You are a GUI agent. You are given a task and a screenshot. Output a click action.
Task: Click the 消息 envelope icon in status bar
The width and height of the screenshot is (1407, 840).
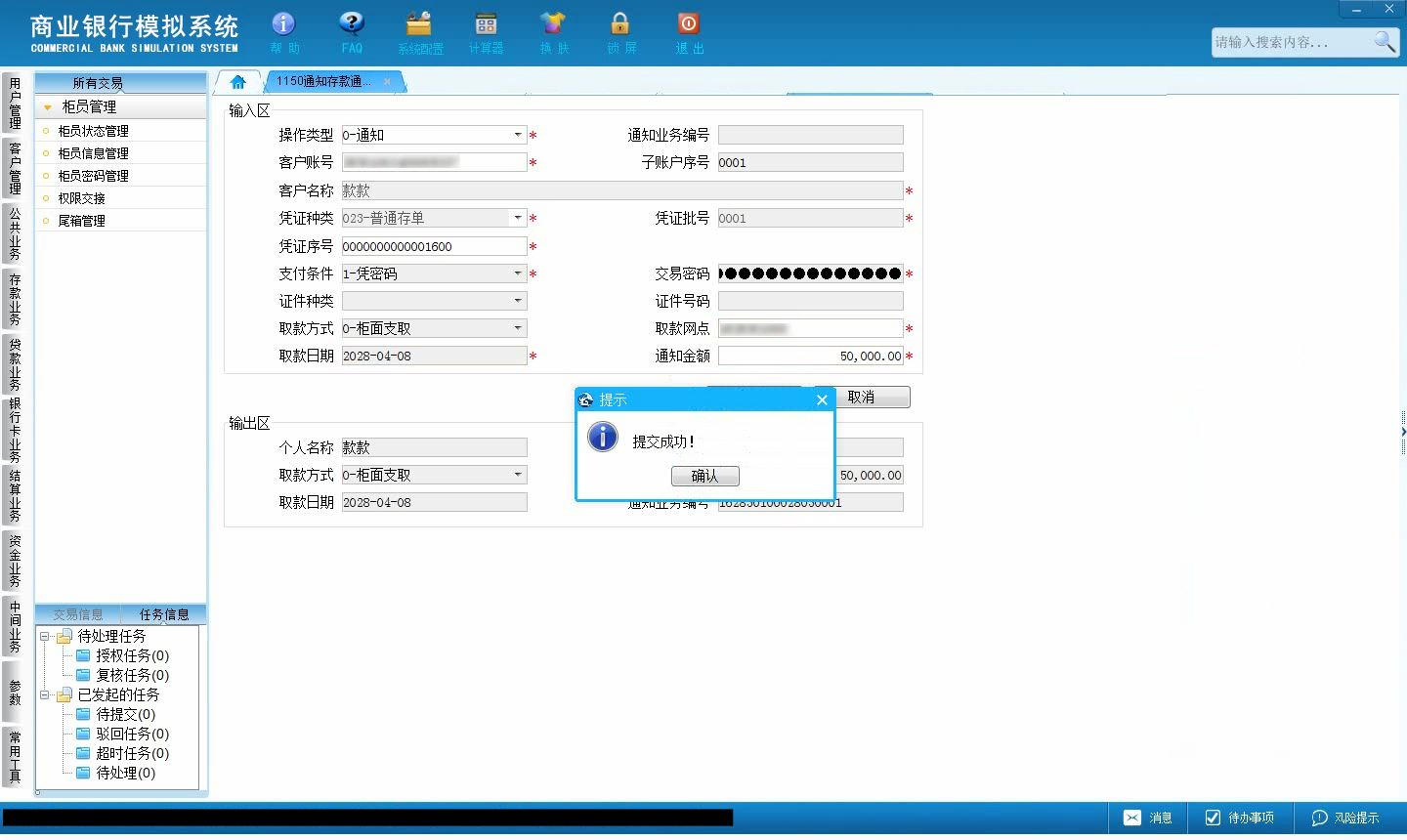1131,818
